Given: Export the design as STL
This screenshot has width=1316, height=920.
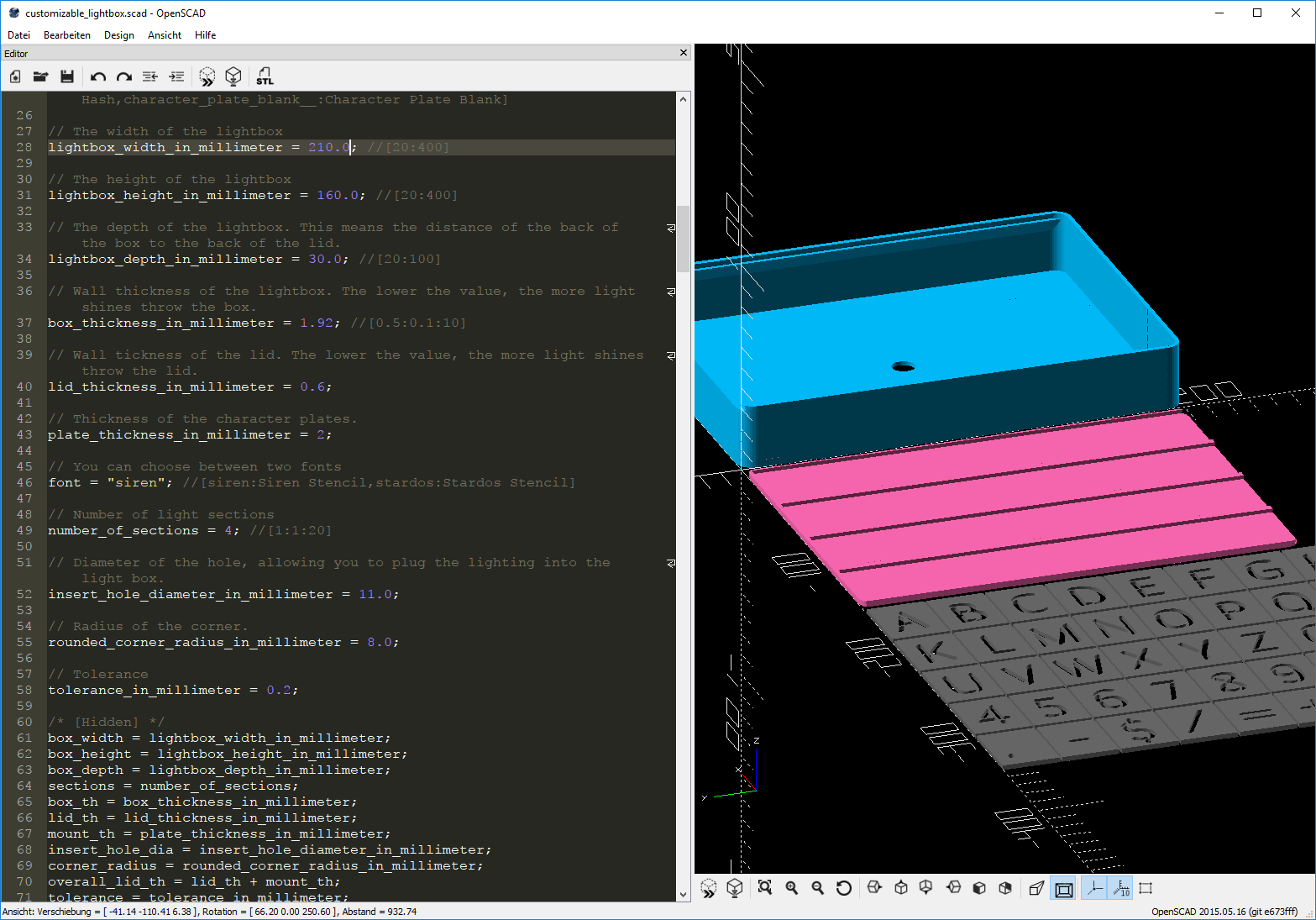Looking at the screenshot, I should pyautogui.click(x=265, y=76).
